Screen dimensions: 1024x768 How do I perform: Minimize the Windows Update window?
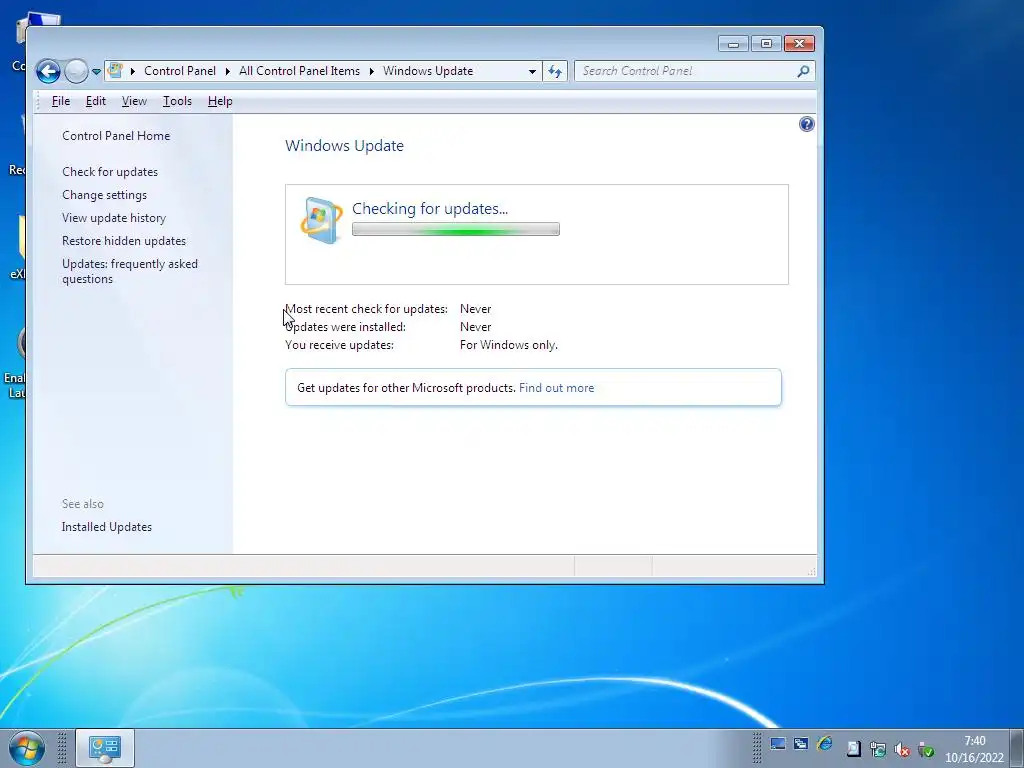[x=733, y=44]
